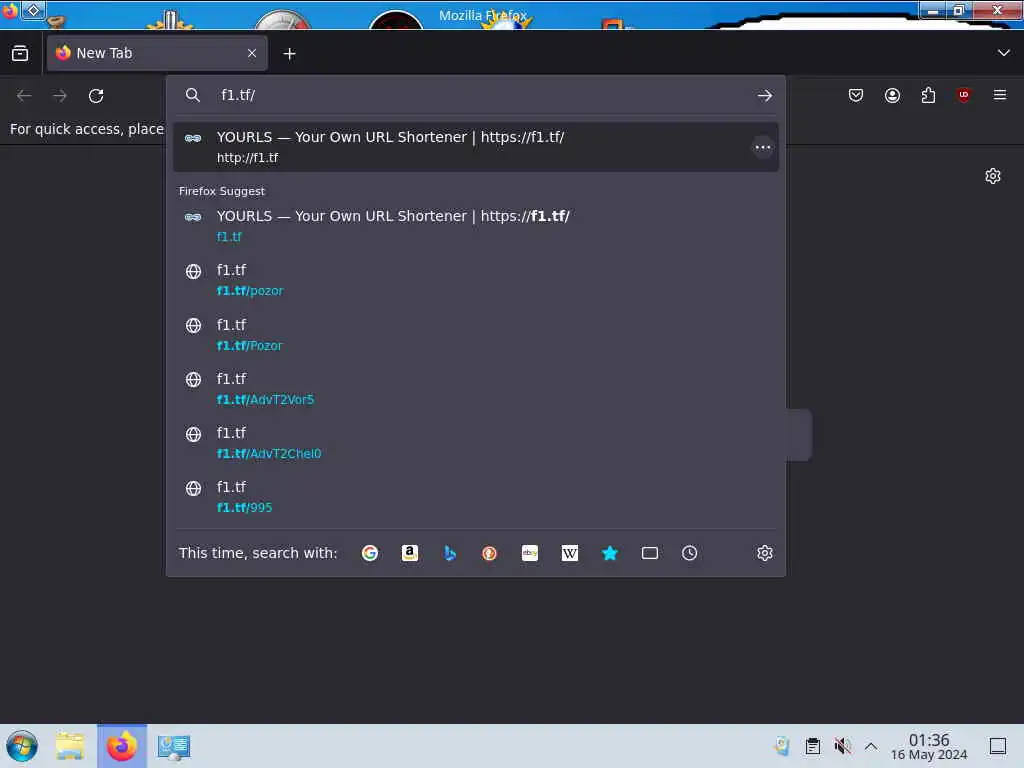Open new tab with plus button
The image size is (1024, 768).
(289, 54)
